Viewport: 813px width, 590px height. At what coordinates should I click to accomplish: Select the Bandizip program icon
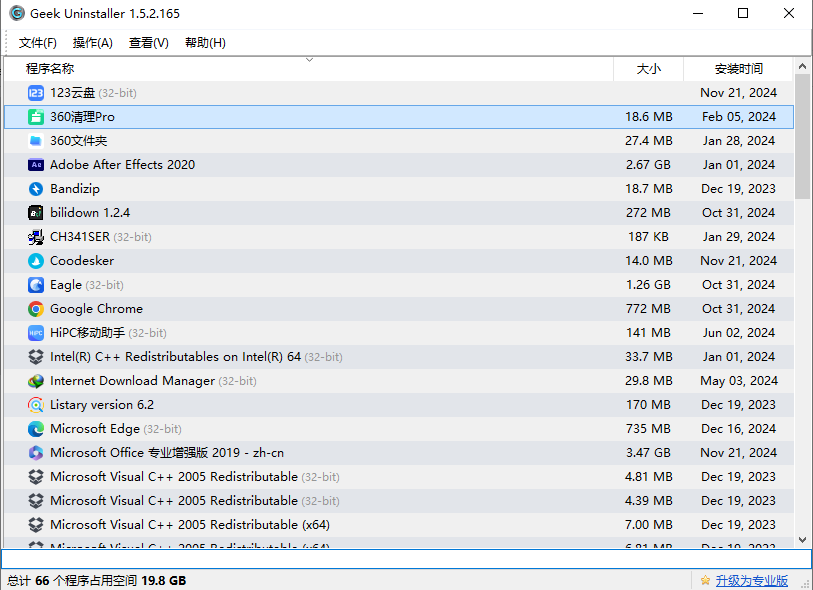point(36,189)
